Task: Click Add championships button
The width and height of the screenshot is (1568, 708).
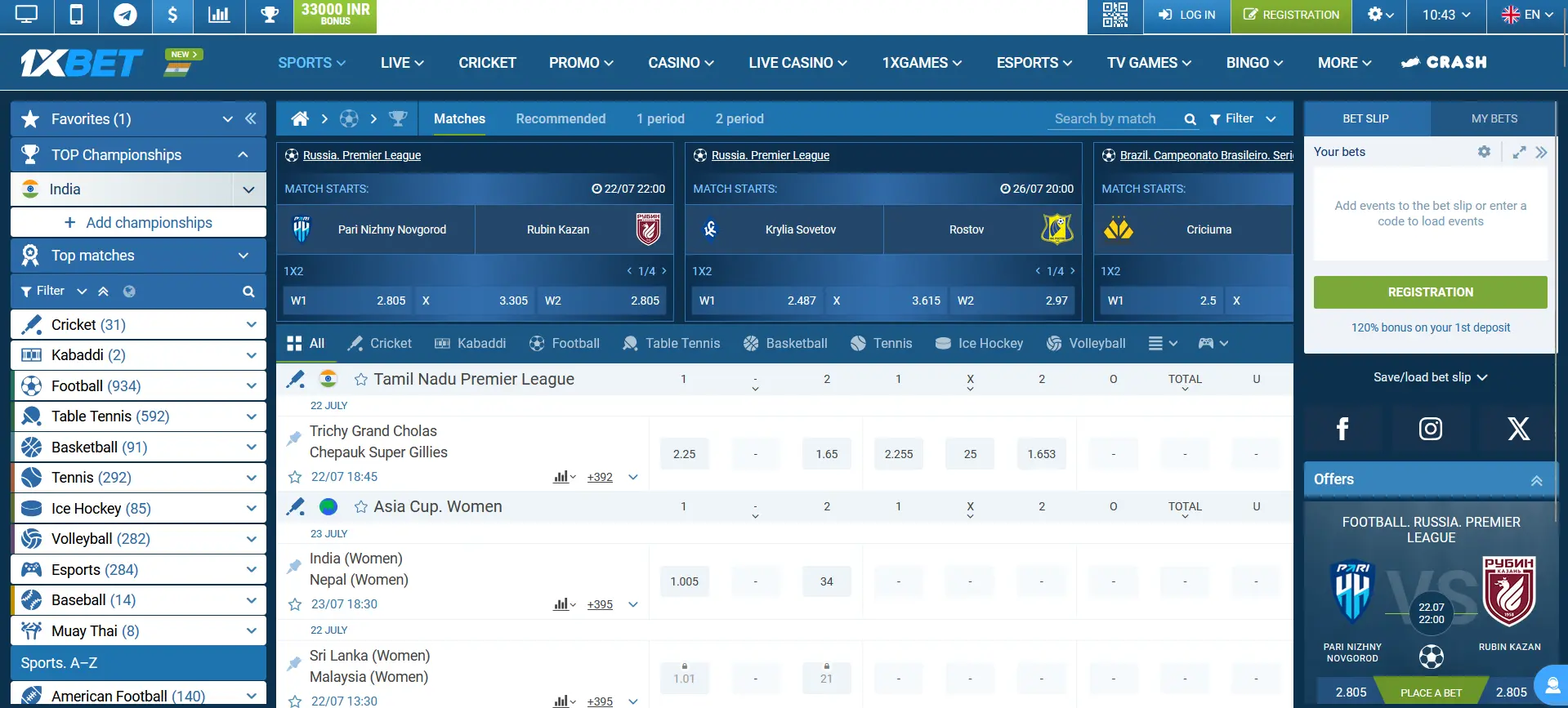Action: click(x=138, y=223)
